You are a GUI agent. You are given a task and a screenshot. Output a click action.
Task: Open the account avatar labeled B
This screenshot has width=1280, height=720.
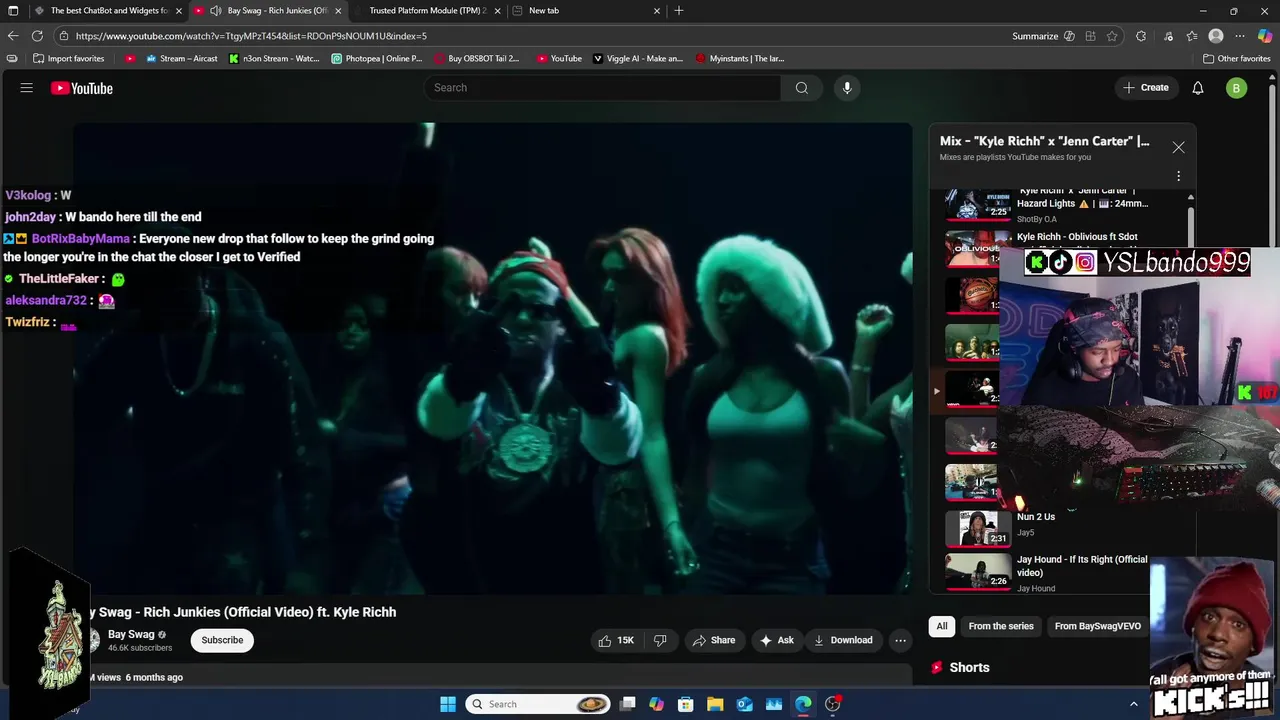click(x=1236, y=88)
